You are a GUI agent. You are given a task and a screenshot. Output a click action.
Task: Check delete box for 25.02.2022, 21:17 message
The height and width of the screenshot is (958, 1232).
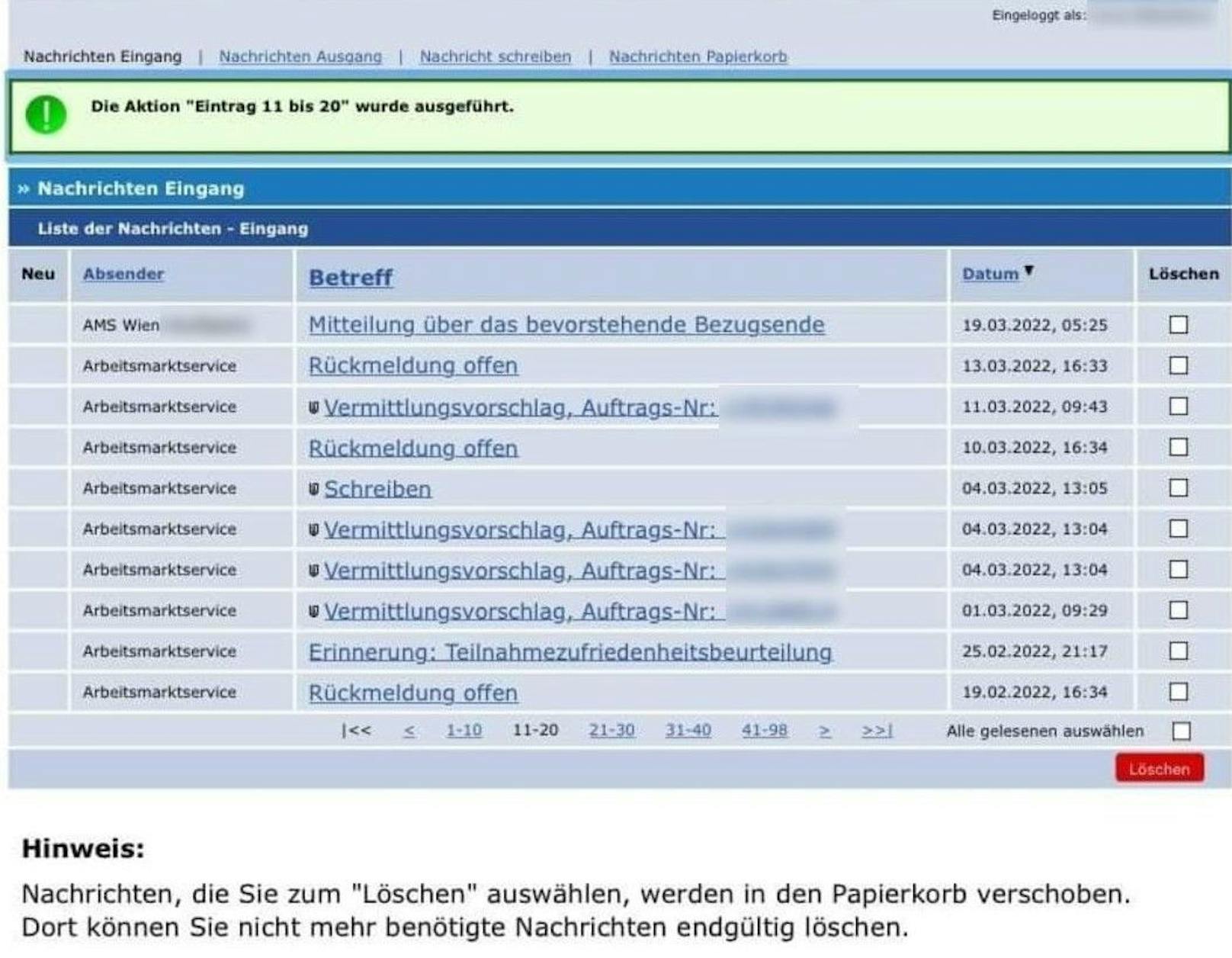pos(1179,651)
